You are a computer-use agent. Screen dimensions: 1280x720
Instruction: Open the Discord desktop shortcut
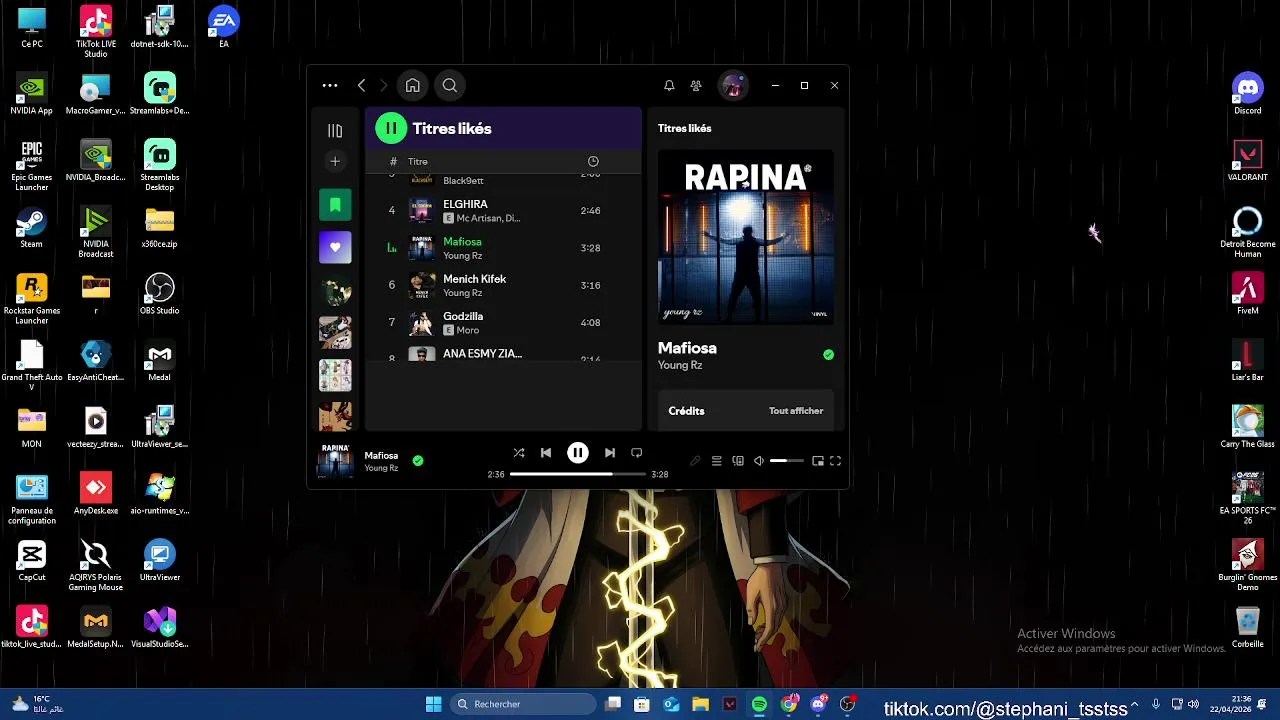pos(1247,94)
